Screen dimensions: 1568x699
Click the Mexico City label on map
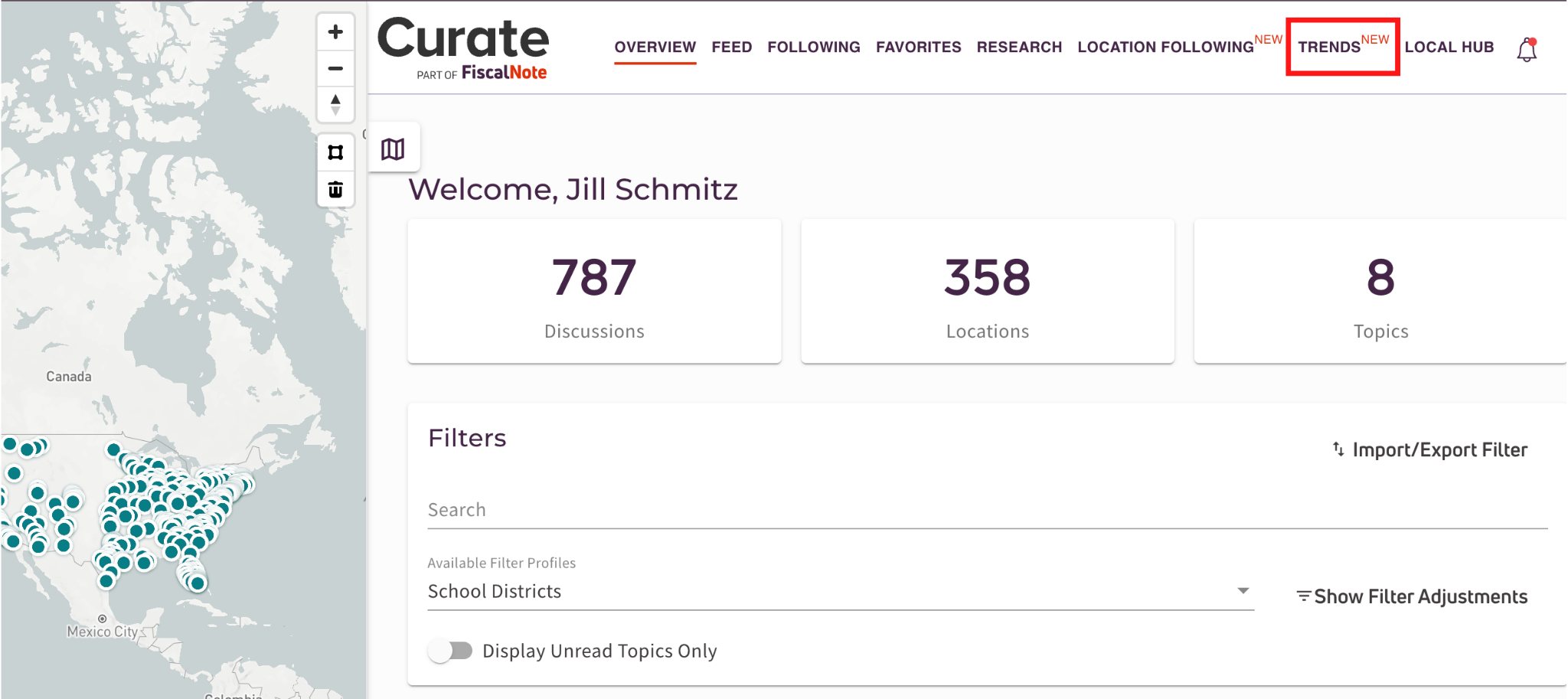click(102, 632)
